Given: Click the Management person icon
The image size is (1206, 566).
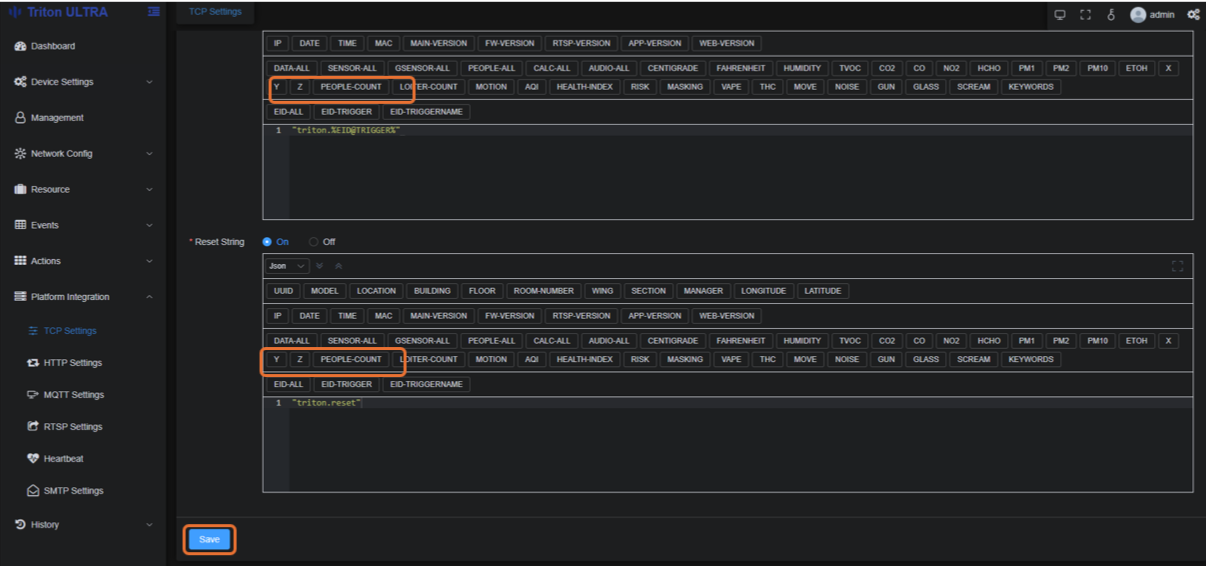Looking at the screenshot, I should 20,117.
